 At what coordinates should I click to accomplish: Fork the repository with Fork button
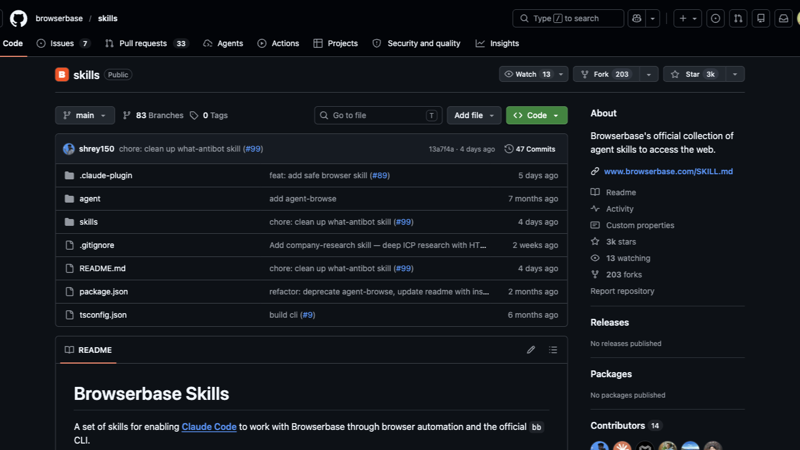(606, 74)
